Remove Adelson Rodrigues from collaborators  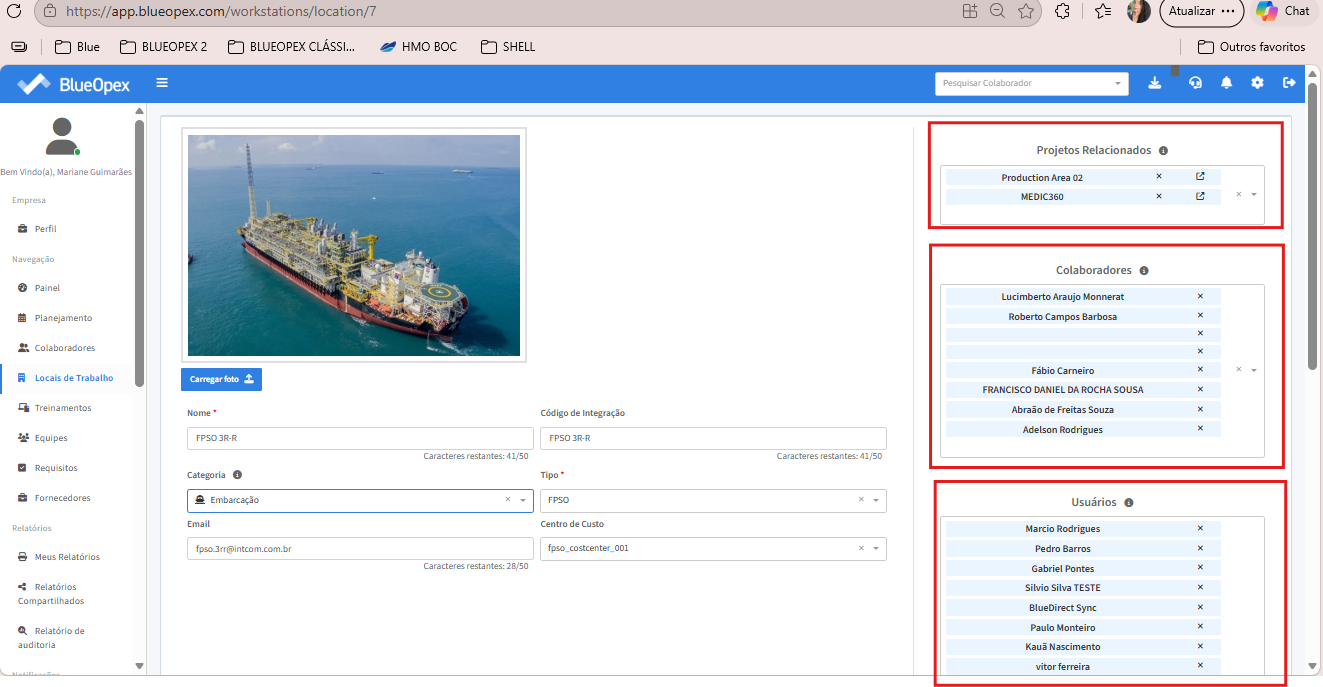1200,429
